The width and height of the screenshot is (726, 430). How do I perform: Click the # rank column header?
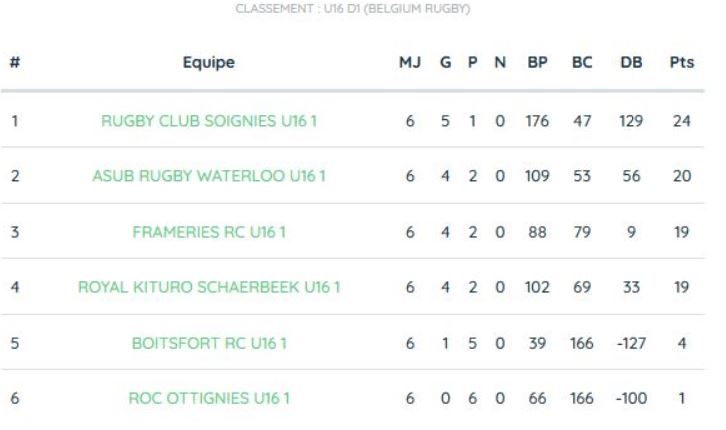coord(15,62)
